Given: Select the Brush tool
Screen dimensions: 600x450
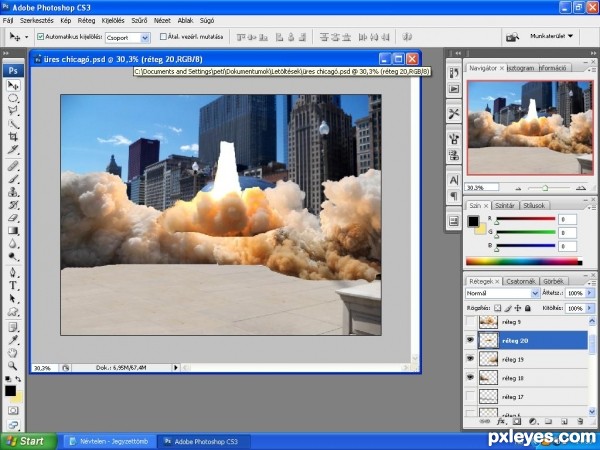Looking at the screenshot, I should 13,179.
